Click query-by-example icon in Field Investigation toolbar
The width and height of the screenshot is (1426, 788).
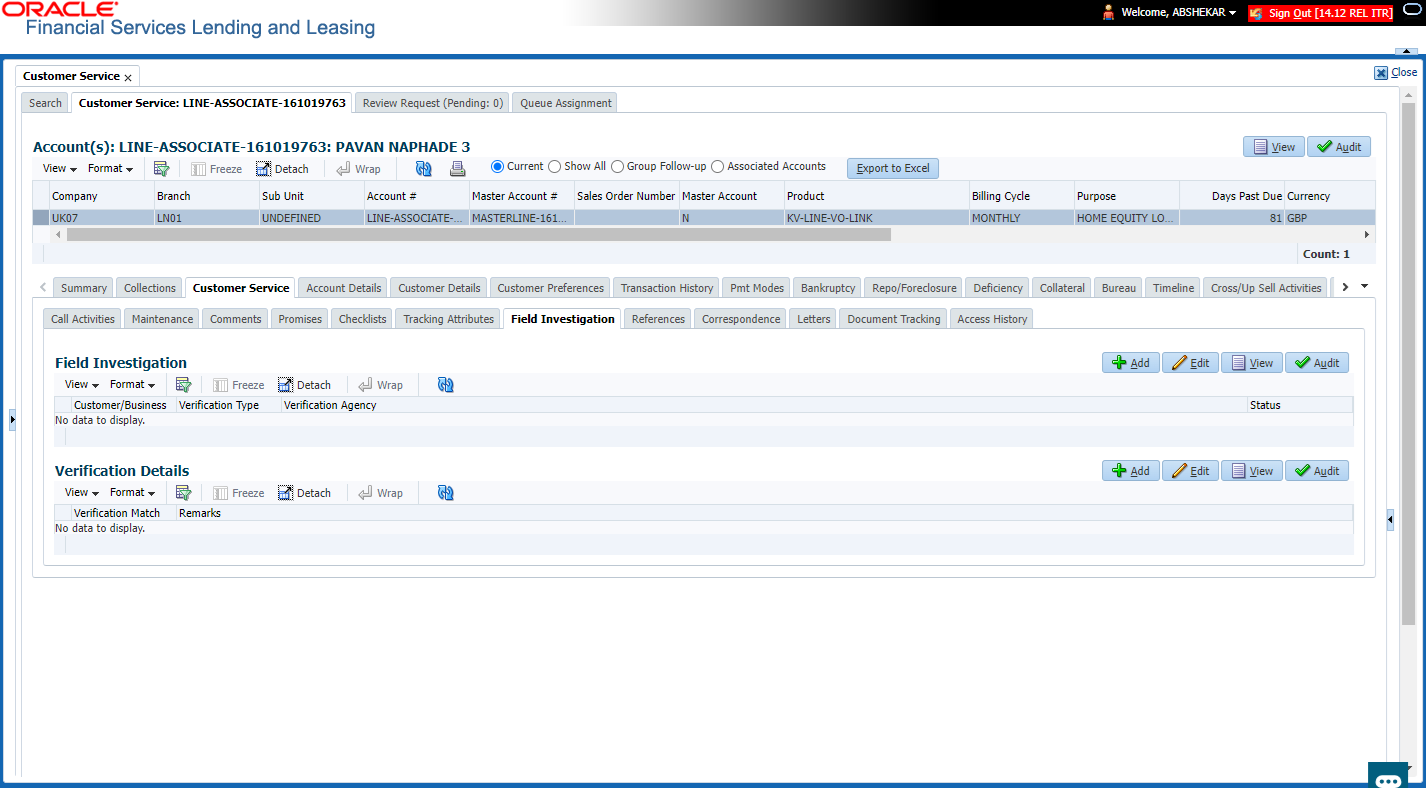(183, 384)
